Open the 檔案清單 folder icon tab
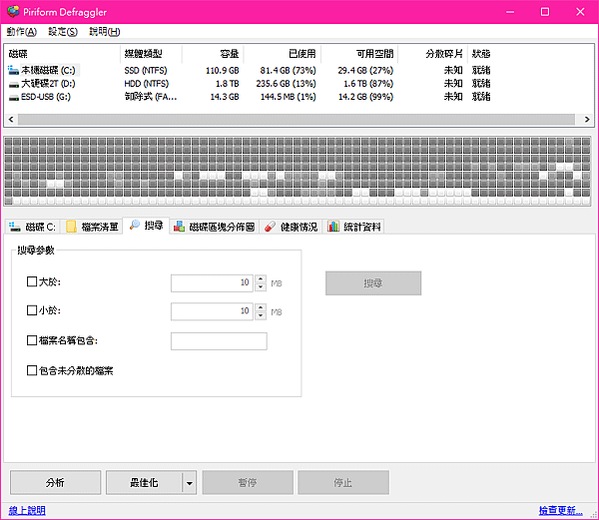This screenshot has height=520, width=599. point(71,227)
